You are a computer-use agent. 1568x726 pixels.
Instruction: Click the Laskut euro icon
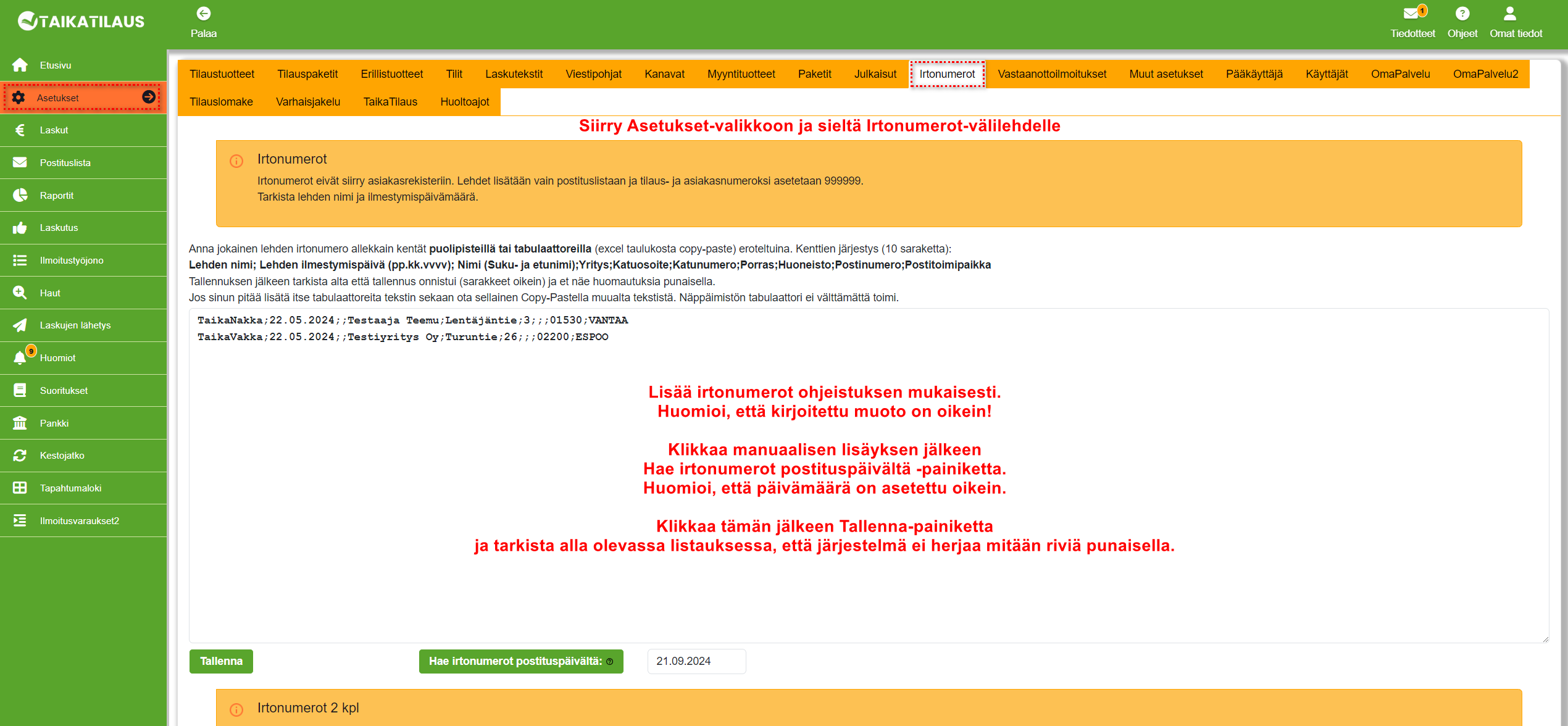(x=20, y=130)
